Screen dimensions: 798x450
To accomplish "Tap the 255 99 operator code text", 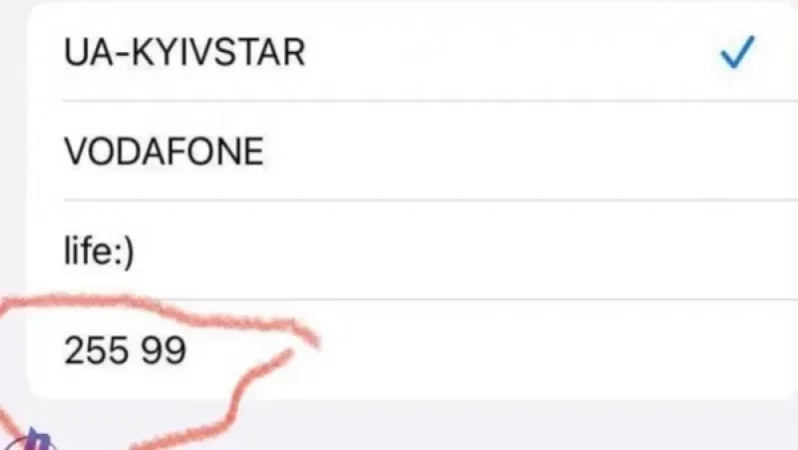I will point(125,351).
